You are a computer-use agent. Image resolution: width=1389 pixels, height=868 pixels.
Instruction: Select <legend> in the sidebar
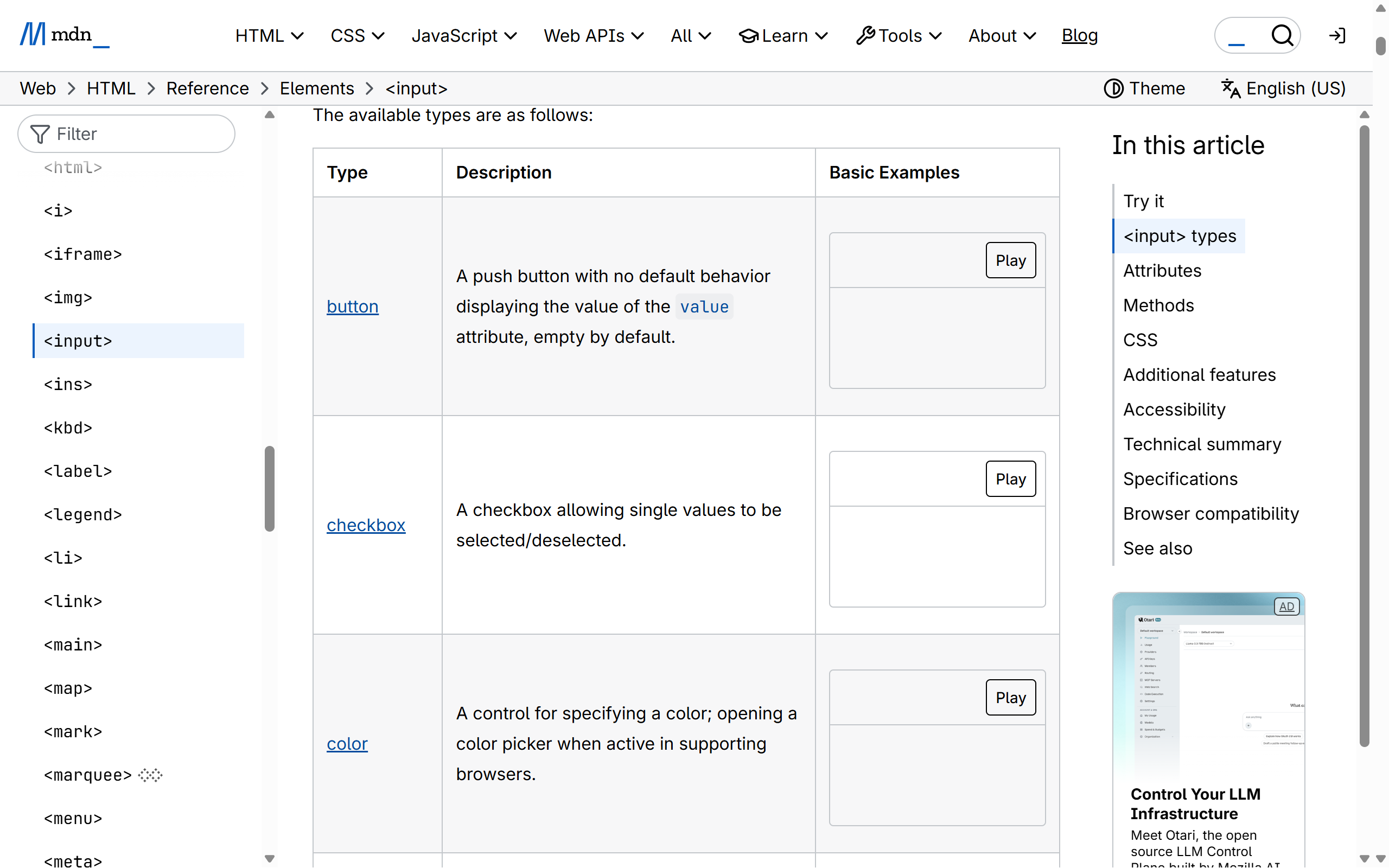pos(138,515)
